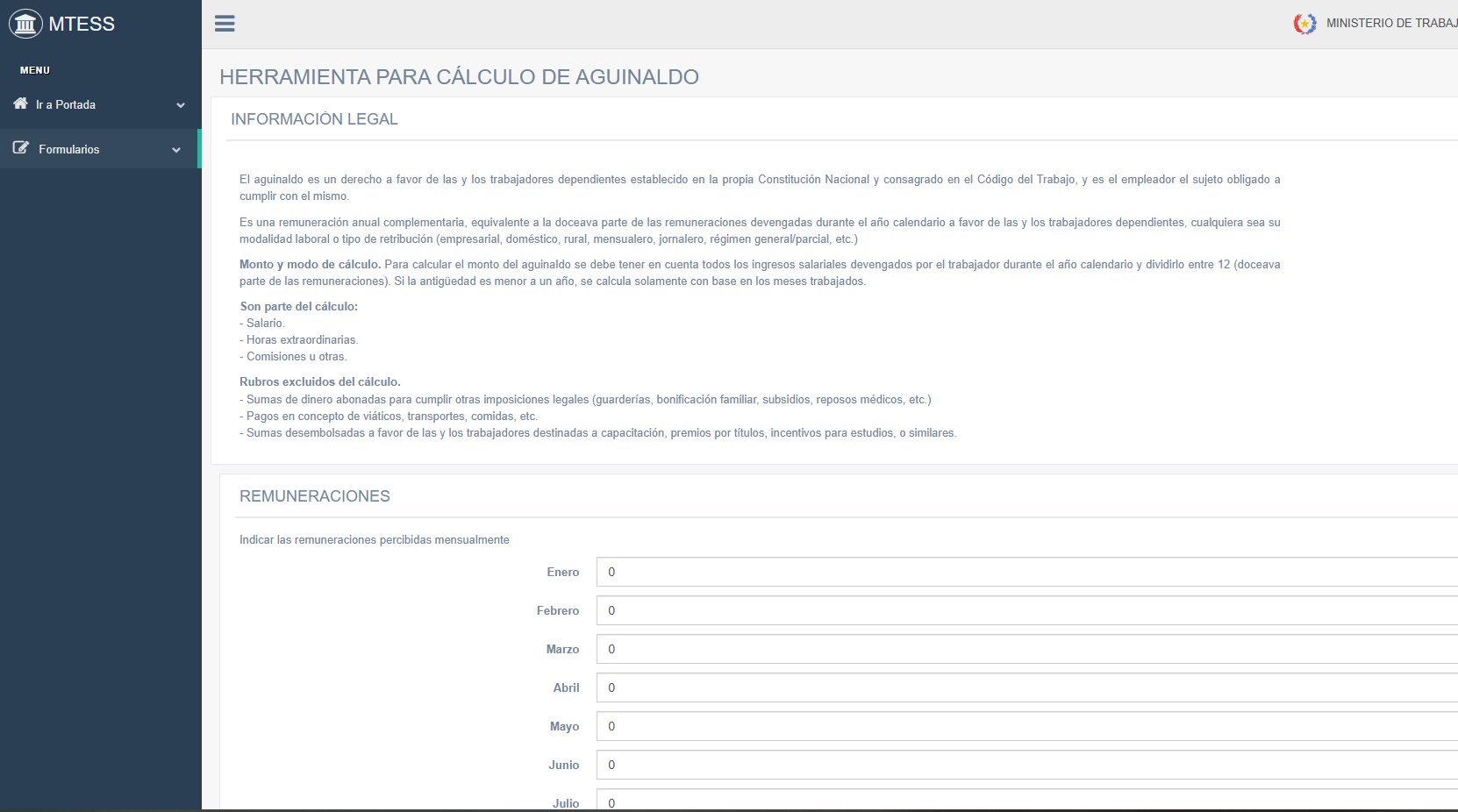Select the Julio remuneration input
The height and width of the screenshot is (812, 1458).
(x=1026, y=801)
